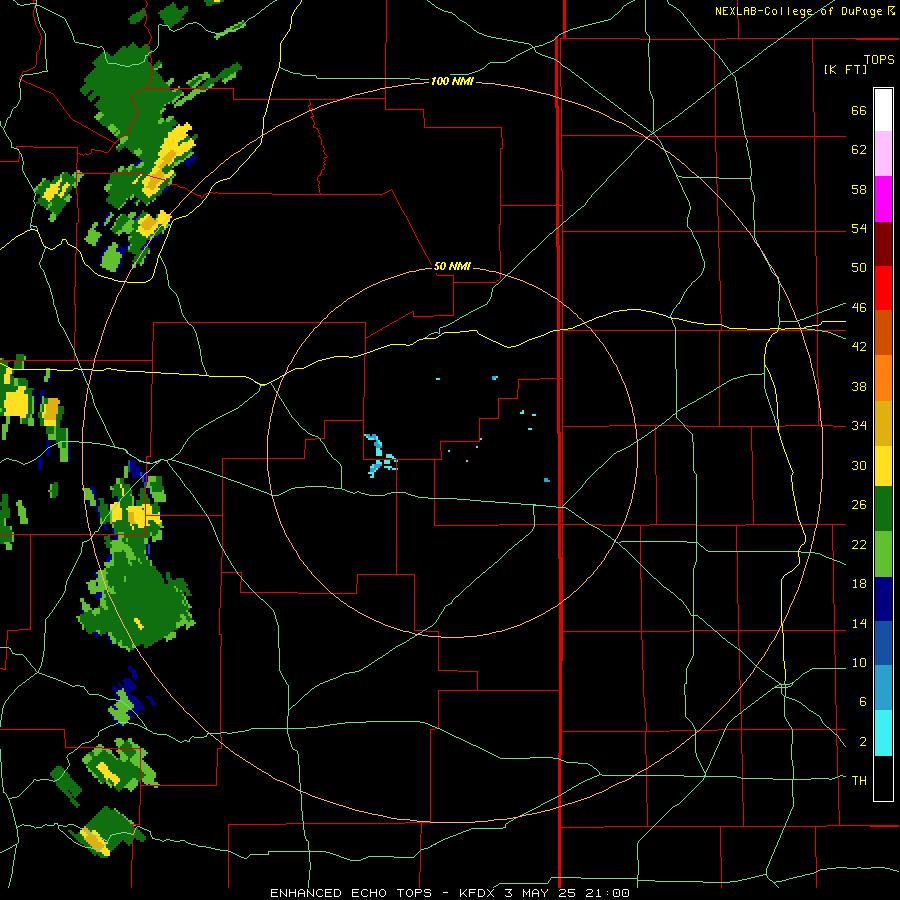The height and width of the screenshot is (900, 900).
Task: Click the "14" legend label
Action: coord(859,623)
